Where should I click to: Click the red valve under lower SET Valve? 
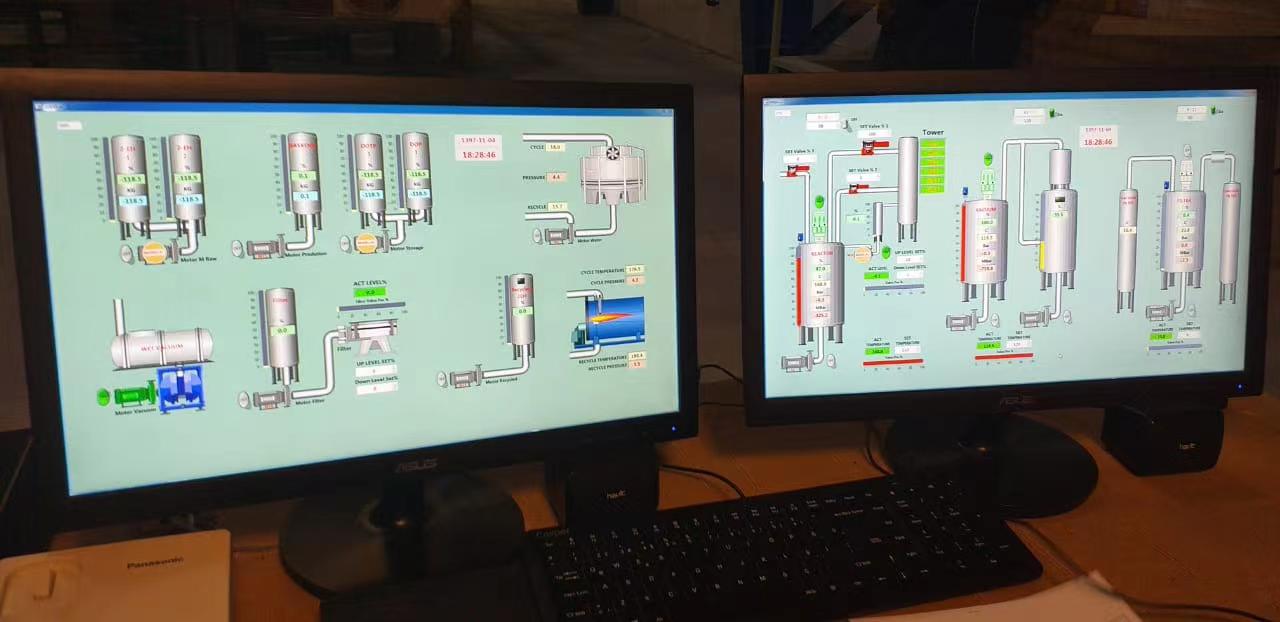pyautogui.click(x=858, y=188)
